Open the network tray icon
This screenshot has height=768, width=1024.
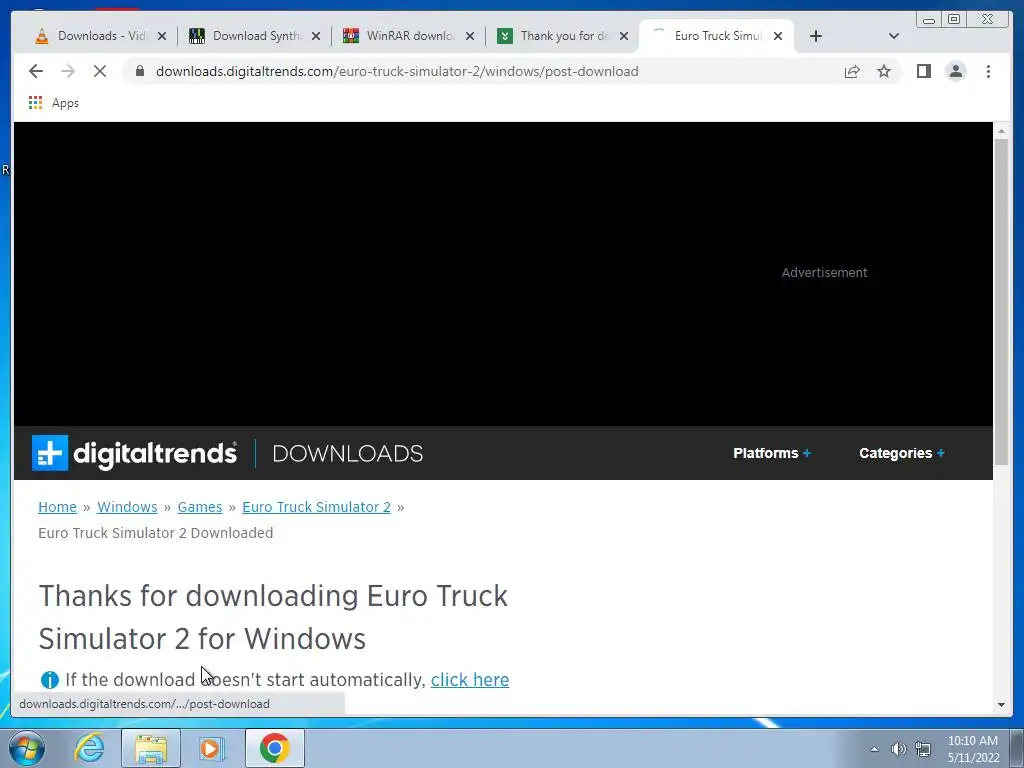coord(923,749)
